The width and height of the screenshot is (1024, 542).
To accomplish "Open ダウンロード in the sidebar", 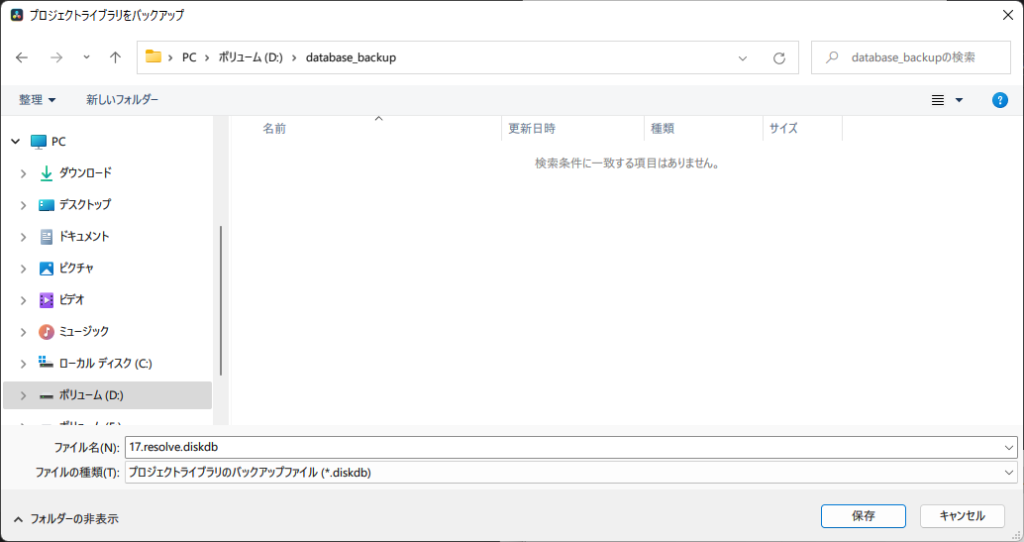I will pyautogui.click(x=85, y=173).
